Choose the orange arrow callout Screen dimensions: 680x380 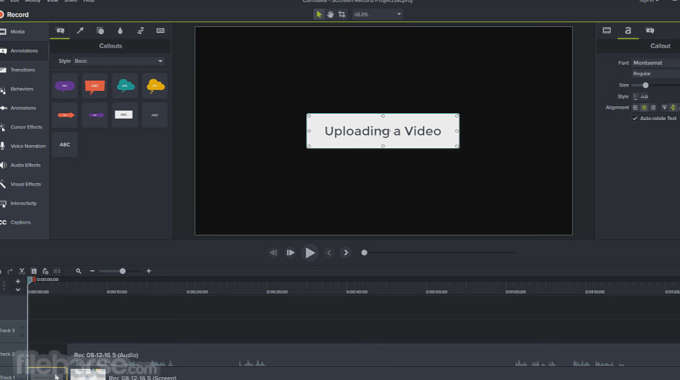65,115
